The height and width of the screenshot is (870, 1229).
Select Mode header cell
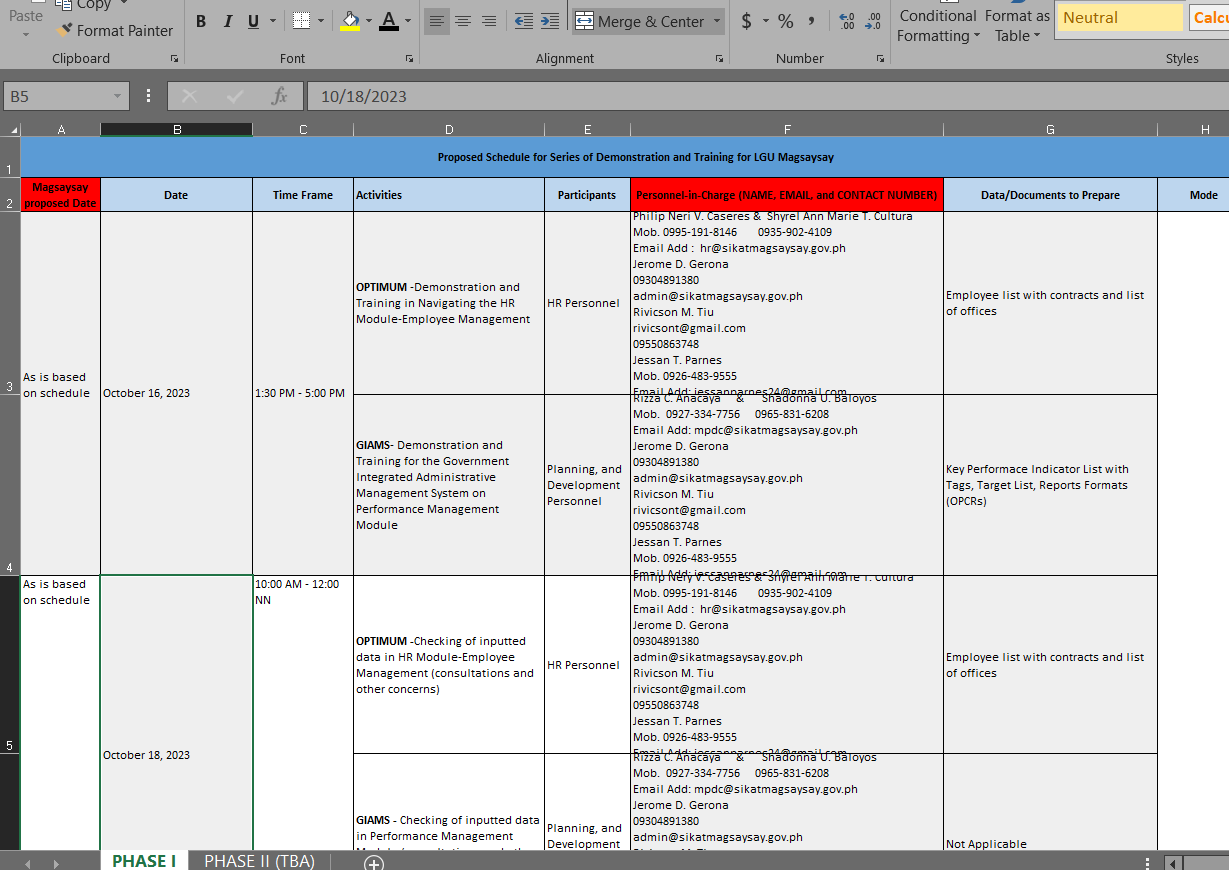(1194, 195)
